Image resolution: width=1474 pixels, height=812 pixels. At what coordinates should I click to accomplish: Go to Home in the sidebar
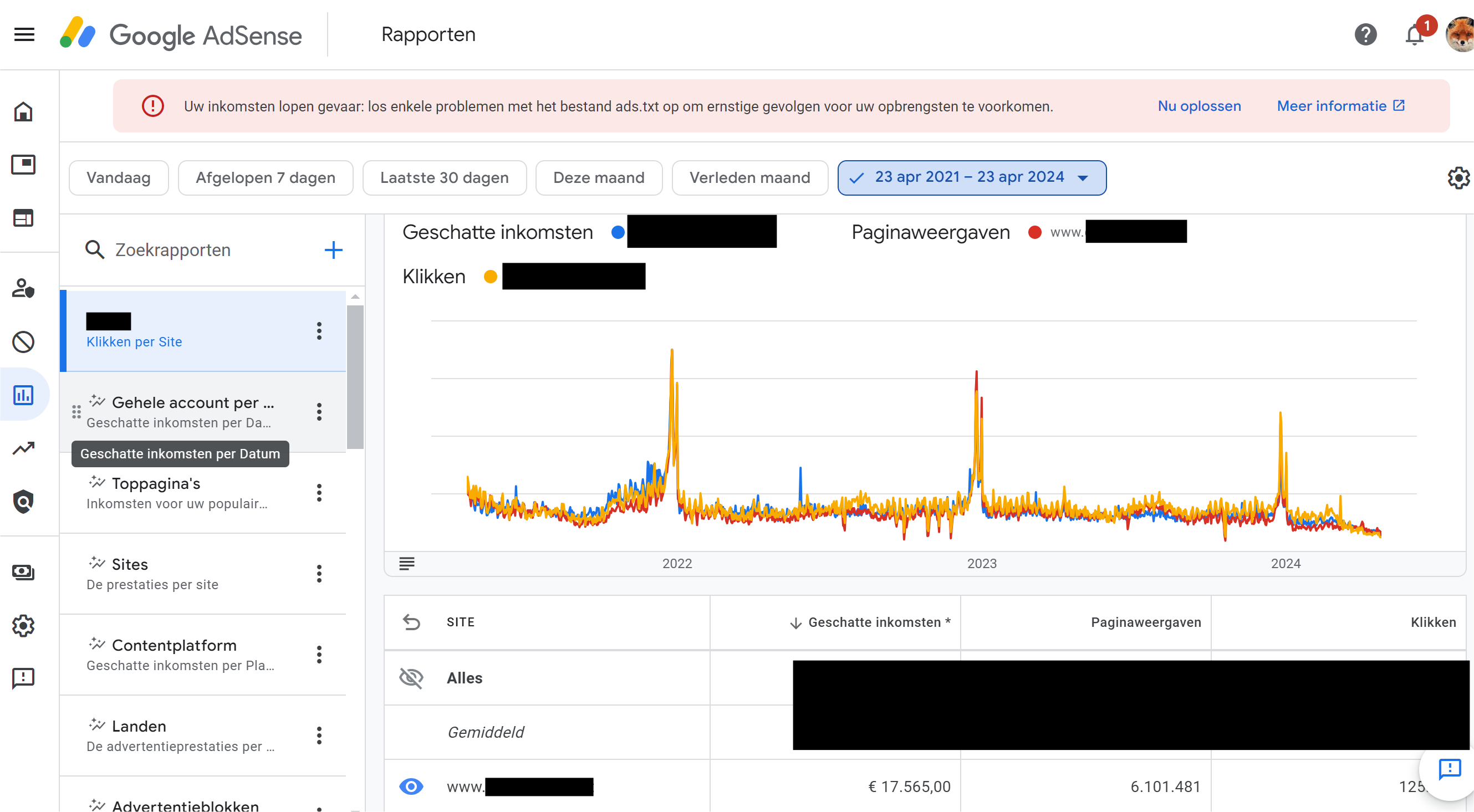coord(23,111)
